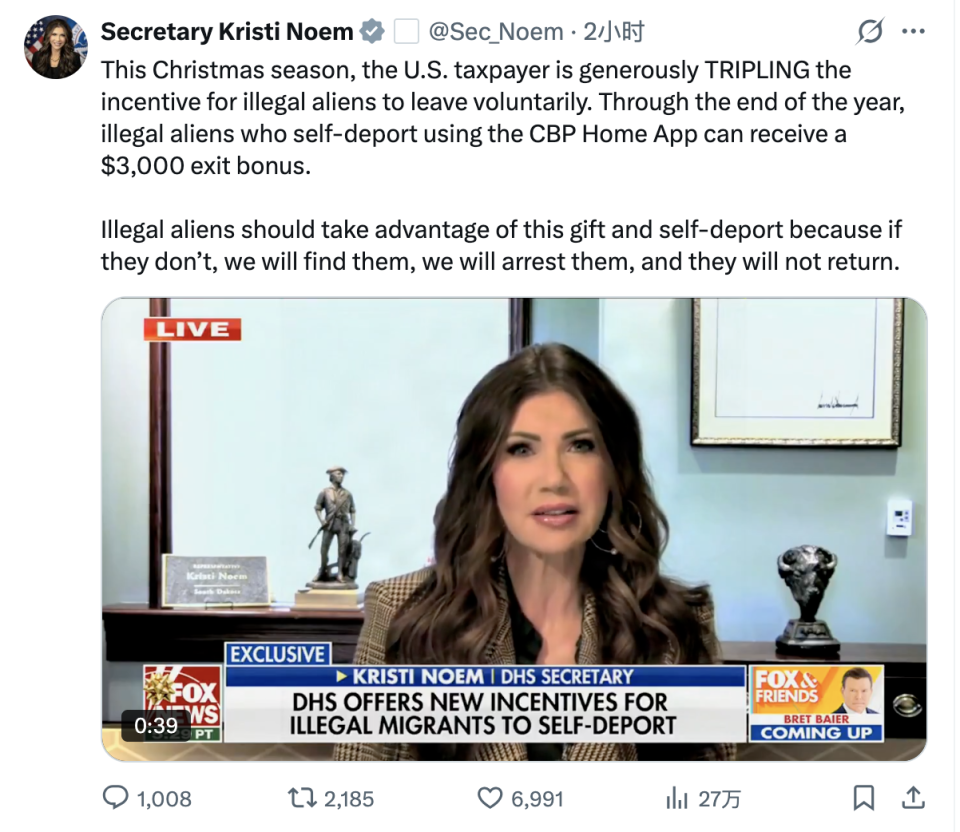
Task: Open the three-dot more options menu
Action: point(913,31)
